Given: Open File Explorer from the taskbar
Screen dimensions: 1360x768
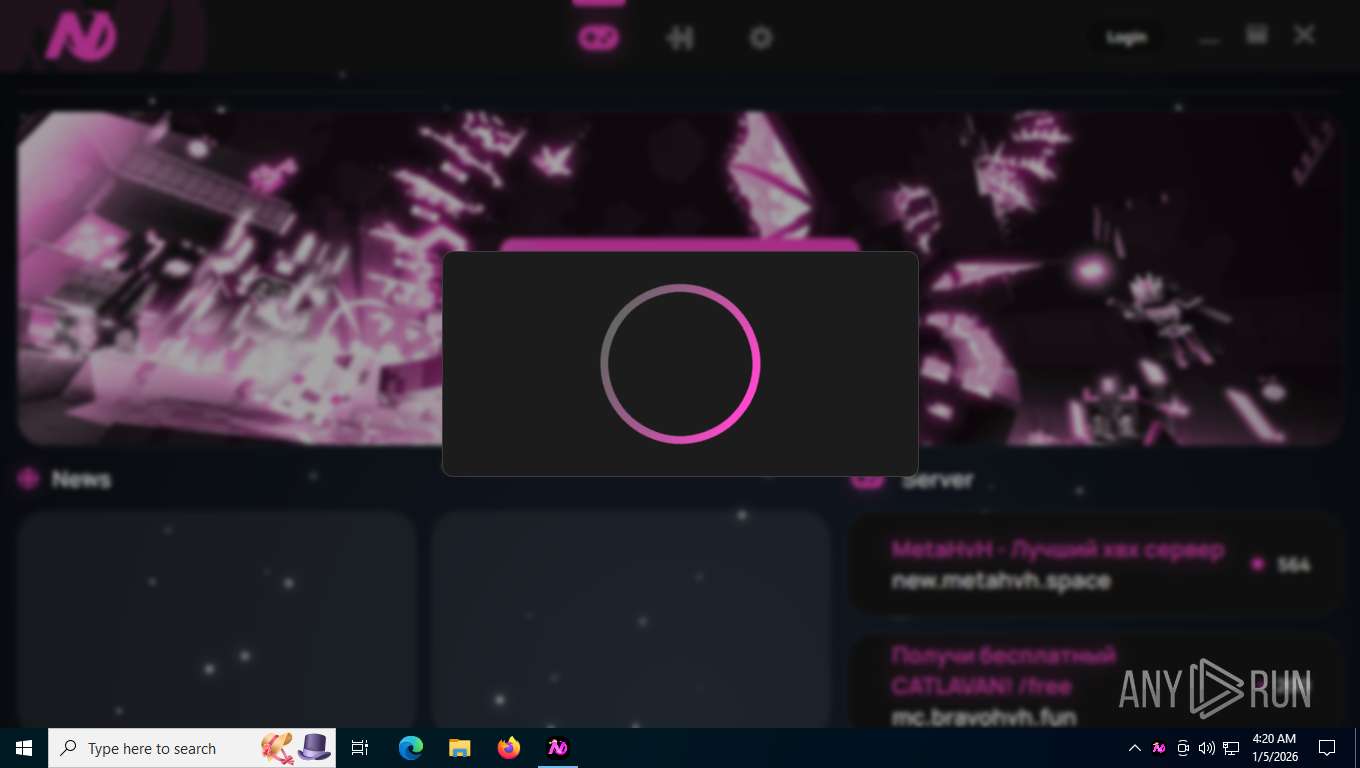Looking at the screenshot, I should pyautogui.click(x=460, y=748).
